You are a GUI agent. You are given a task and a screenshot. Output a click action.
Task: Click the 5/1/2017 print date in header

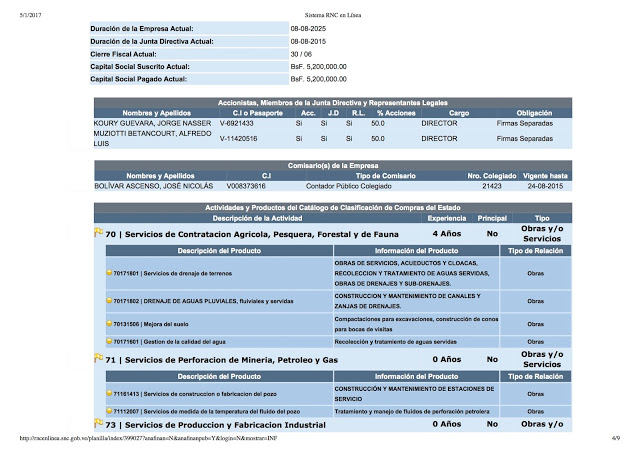[x=31, y=15]
